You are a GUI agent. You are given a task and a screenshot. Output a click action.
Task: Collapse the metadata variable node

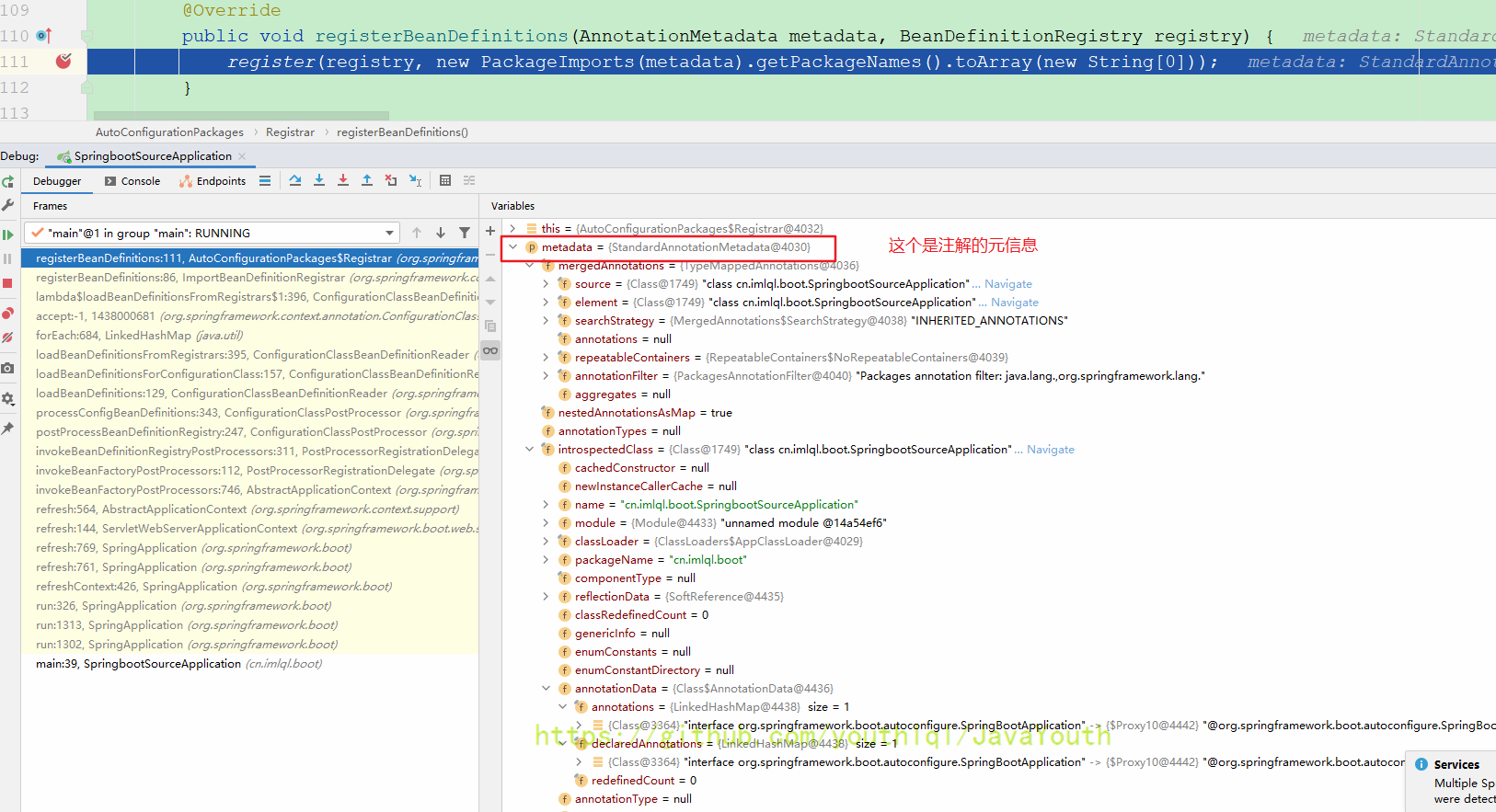coord(512,247)
